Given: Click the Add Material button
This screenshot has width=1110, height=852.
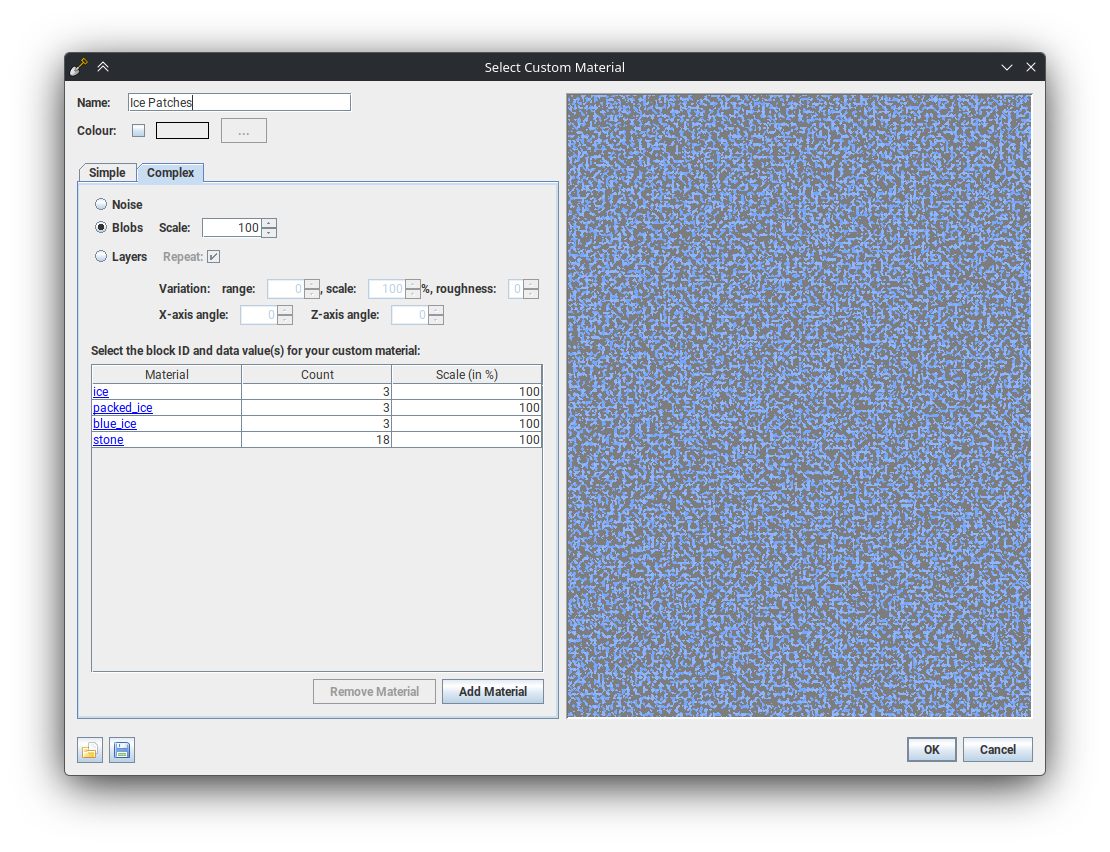Looking at the screenshot, I should point(492,692).
